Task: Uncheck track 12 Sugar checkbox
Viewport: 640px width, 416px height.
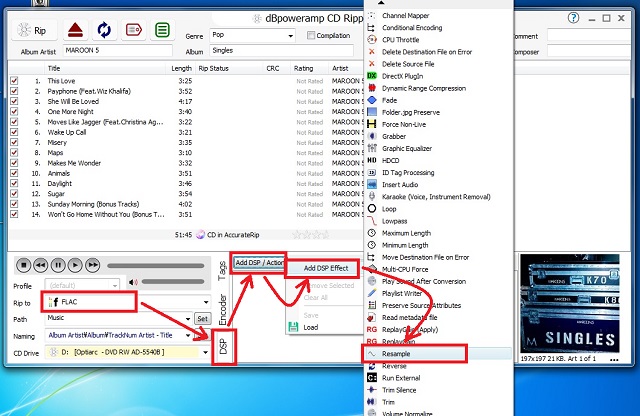Action: click(x=14, y=194)
